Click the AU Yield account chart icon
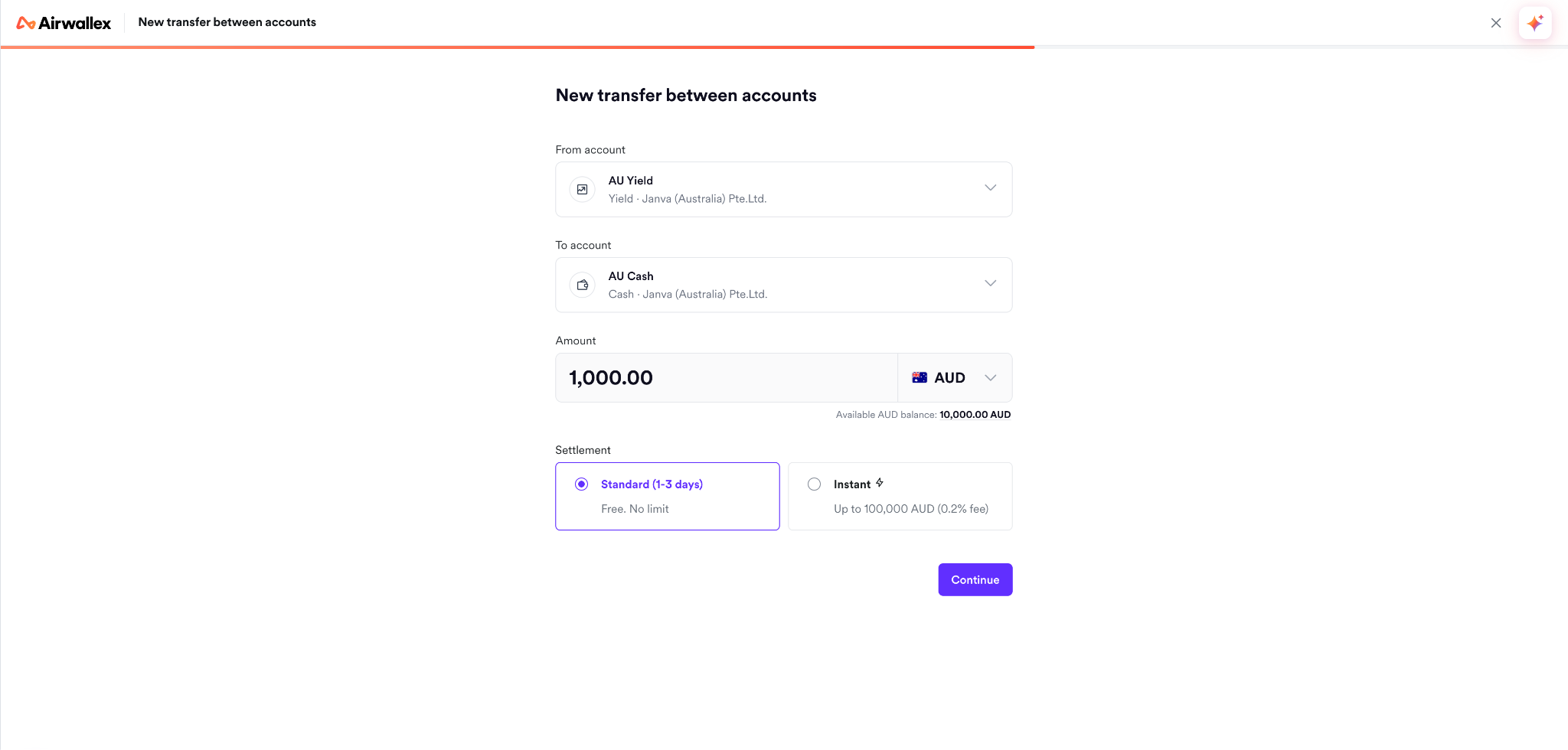Screen dimensions: 1568x750 (583, 189)
